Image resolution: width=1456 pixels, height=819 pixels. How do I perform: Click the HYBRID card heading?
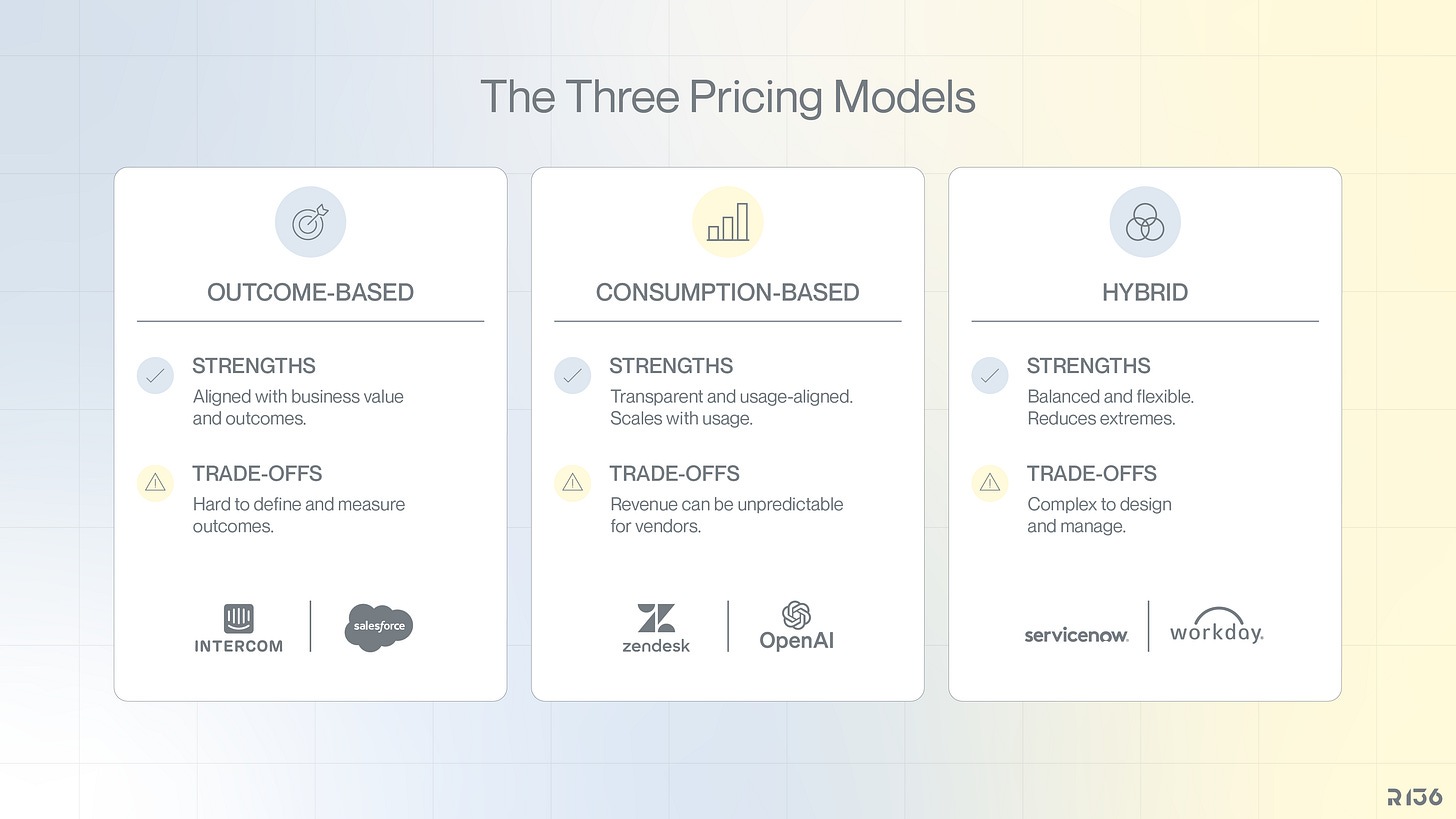pyautogui.click(x=1145, y=292)
